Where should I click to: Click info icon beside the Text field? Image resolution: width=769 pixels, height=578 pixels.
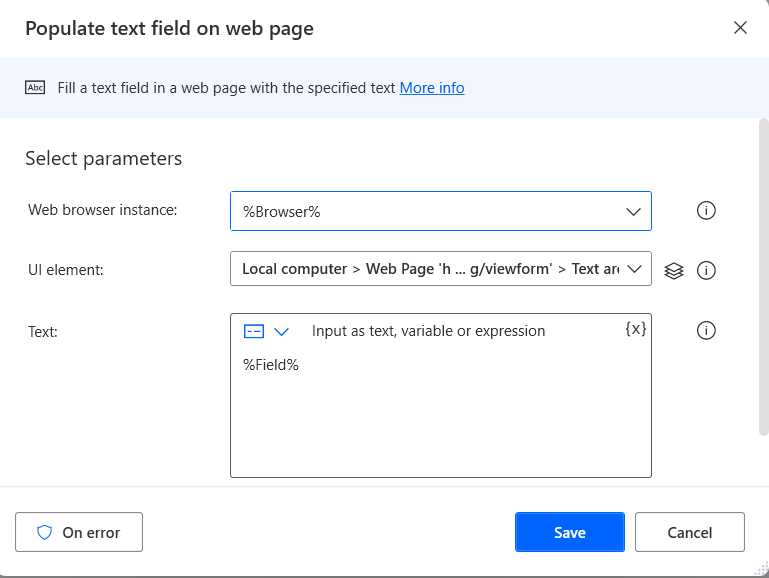coord(706,330)
